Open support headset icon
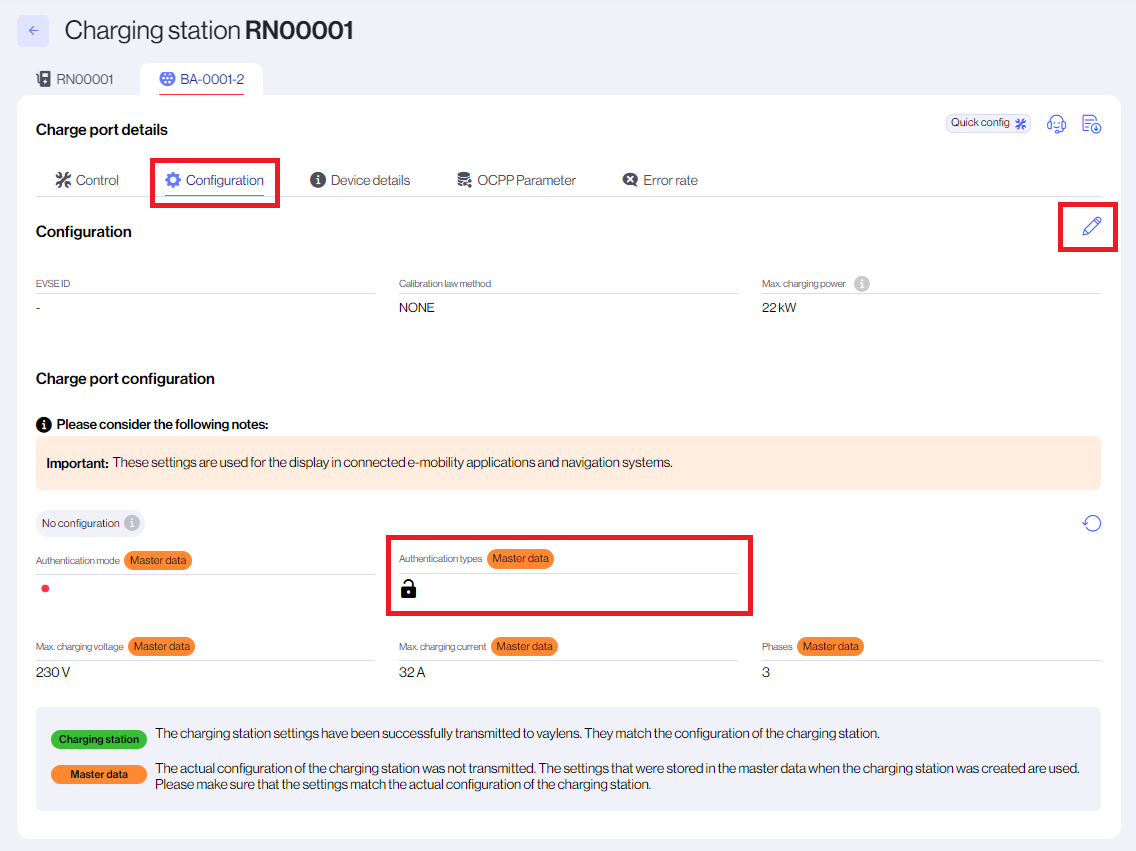The width and height of the screenshot is (1136, 851). click(x=1056, y=124)
